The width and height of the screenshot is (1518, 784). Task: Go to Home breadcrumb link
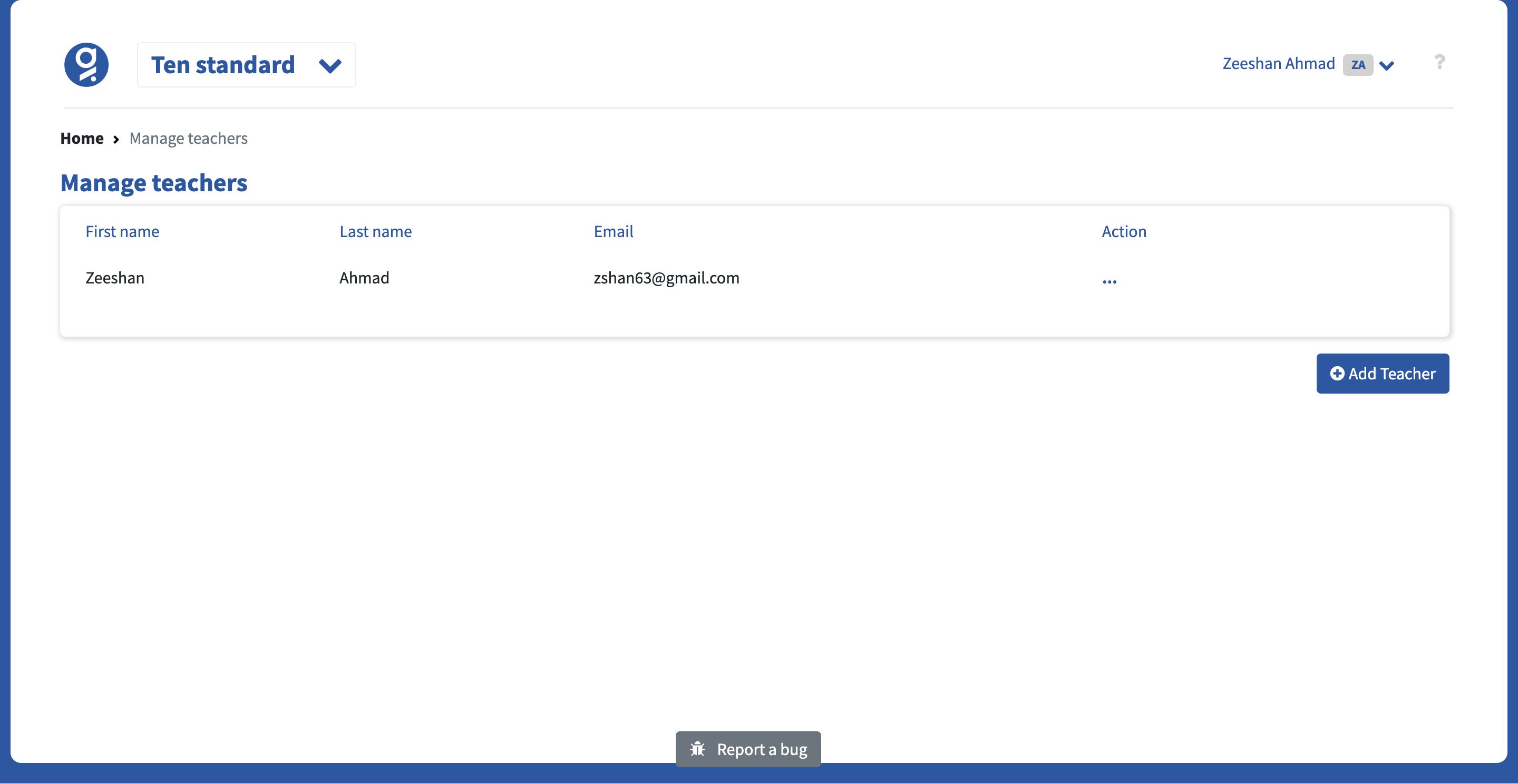(82, 139)
